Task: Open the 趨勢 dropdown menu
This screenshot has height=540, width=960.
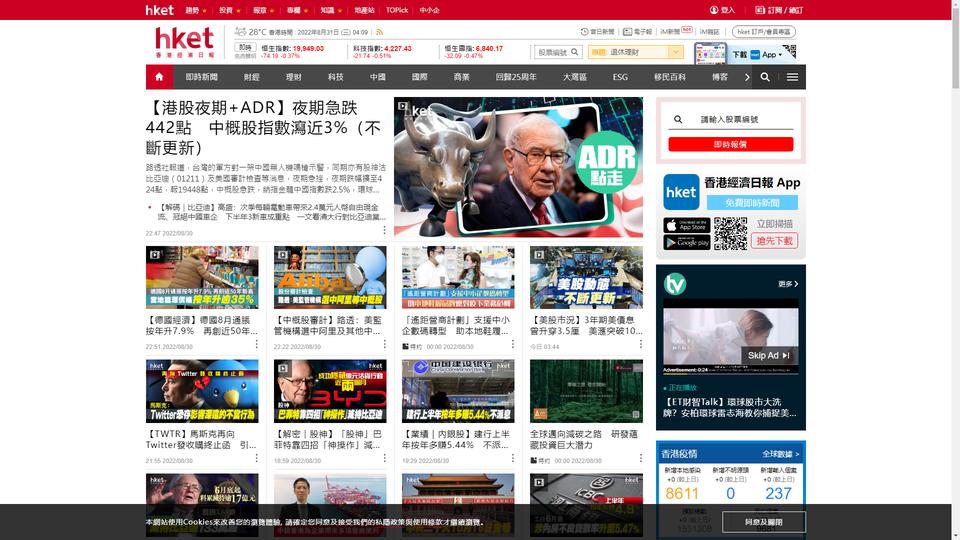Action: tap(196, 10)
